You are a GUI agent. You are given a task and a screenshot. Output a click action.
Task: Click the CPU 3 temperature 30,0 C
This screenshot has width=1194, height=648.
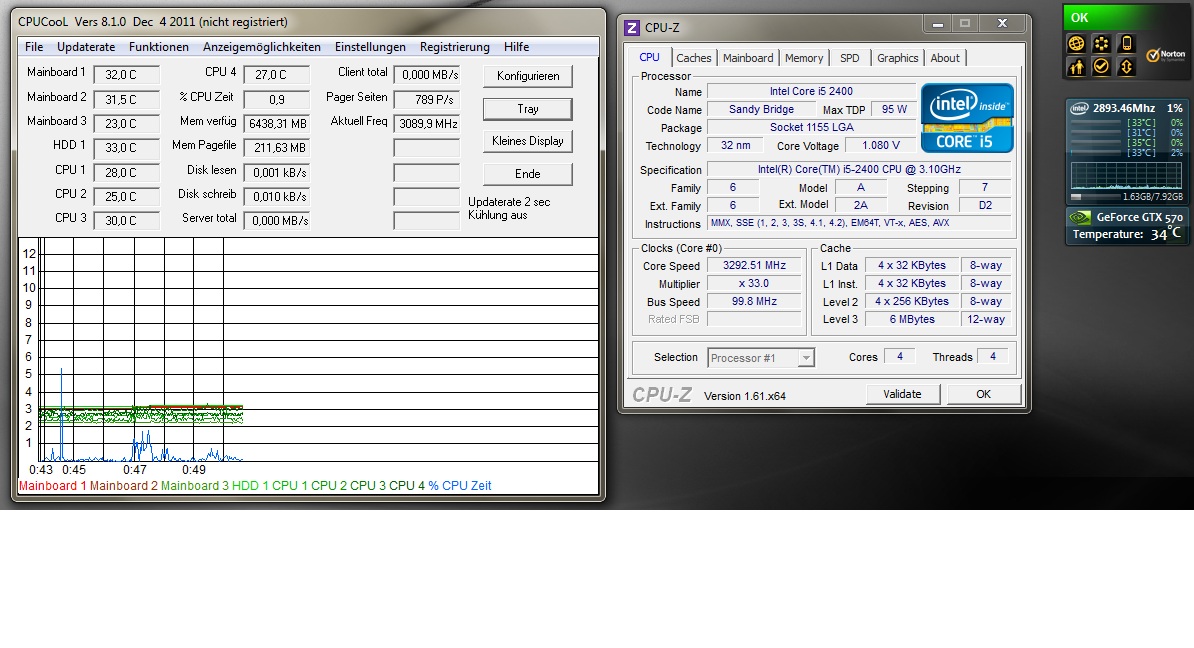pyautogui.click(x=126, y=220)
